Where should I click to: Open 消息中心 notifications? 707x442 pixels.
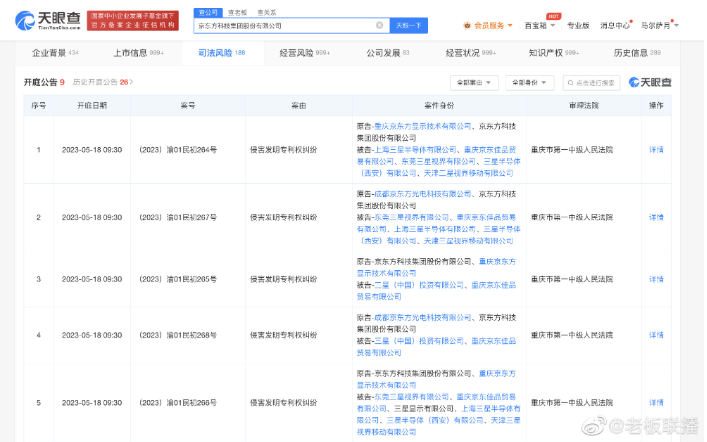615,26
